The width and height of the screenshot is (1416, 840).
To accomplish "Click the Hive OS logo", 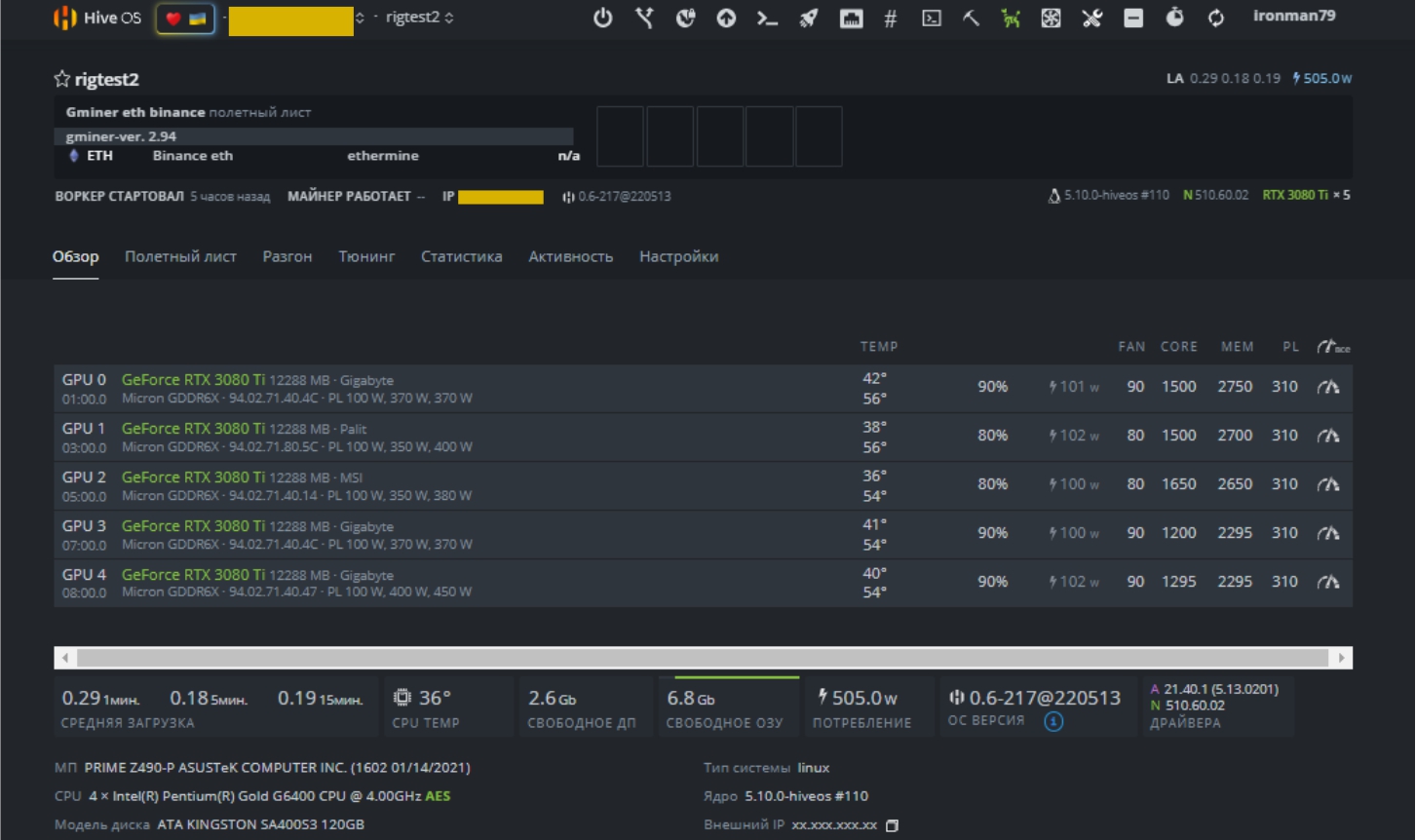I will coord(97,18).
